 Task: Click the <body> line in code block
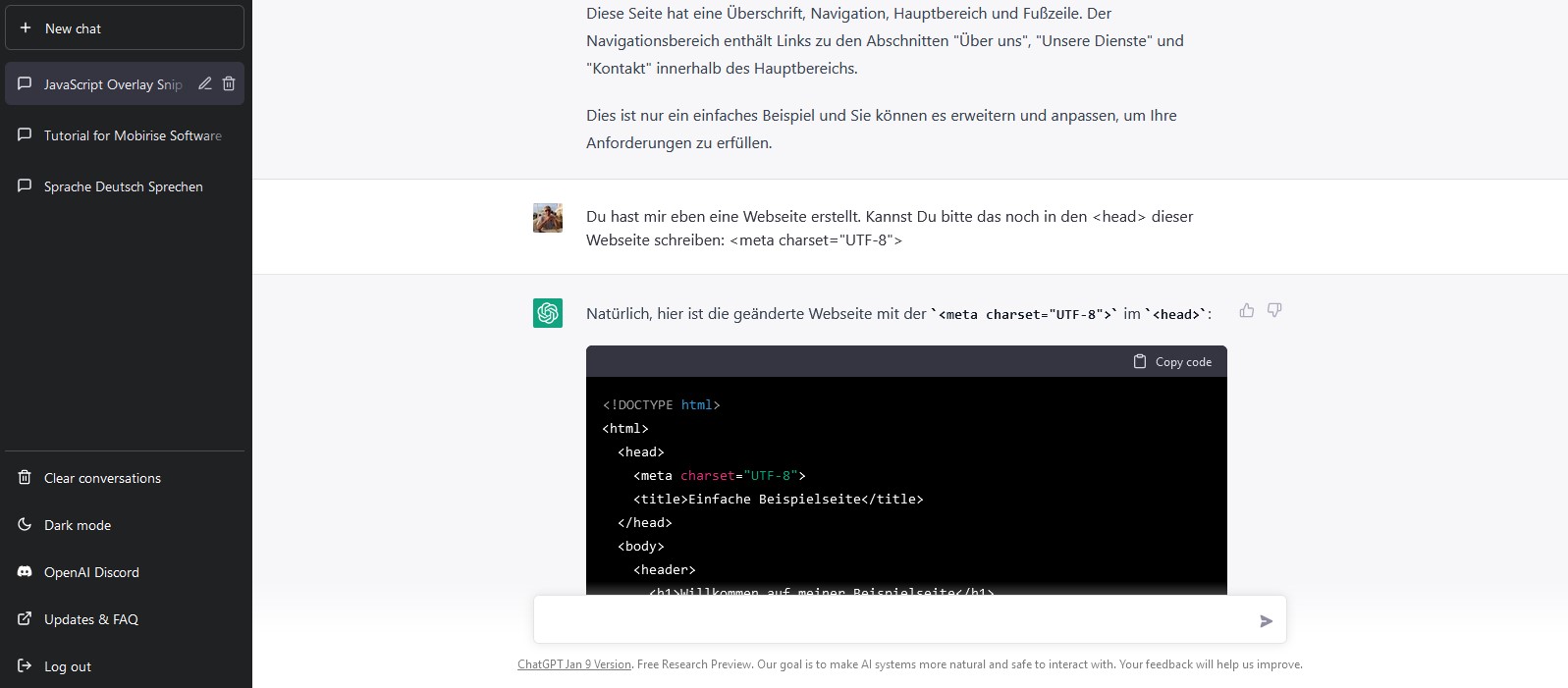[641, 547]
